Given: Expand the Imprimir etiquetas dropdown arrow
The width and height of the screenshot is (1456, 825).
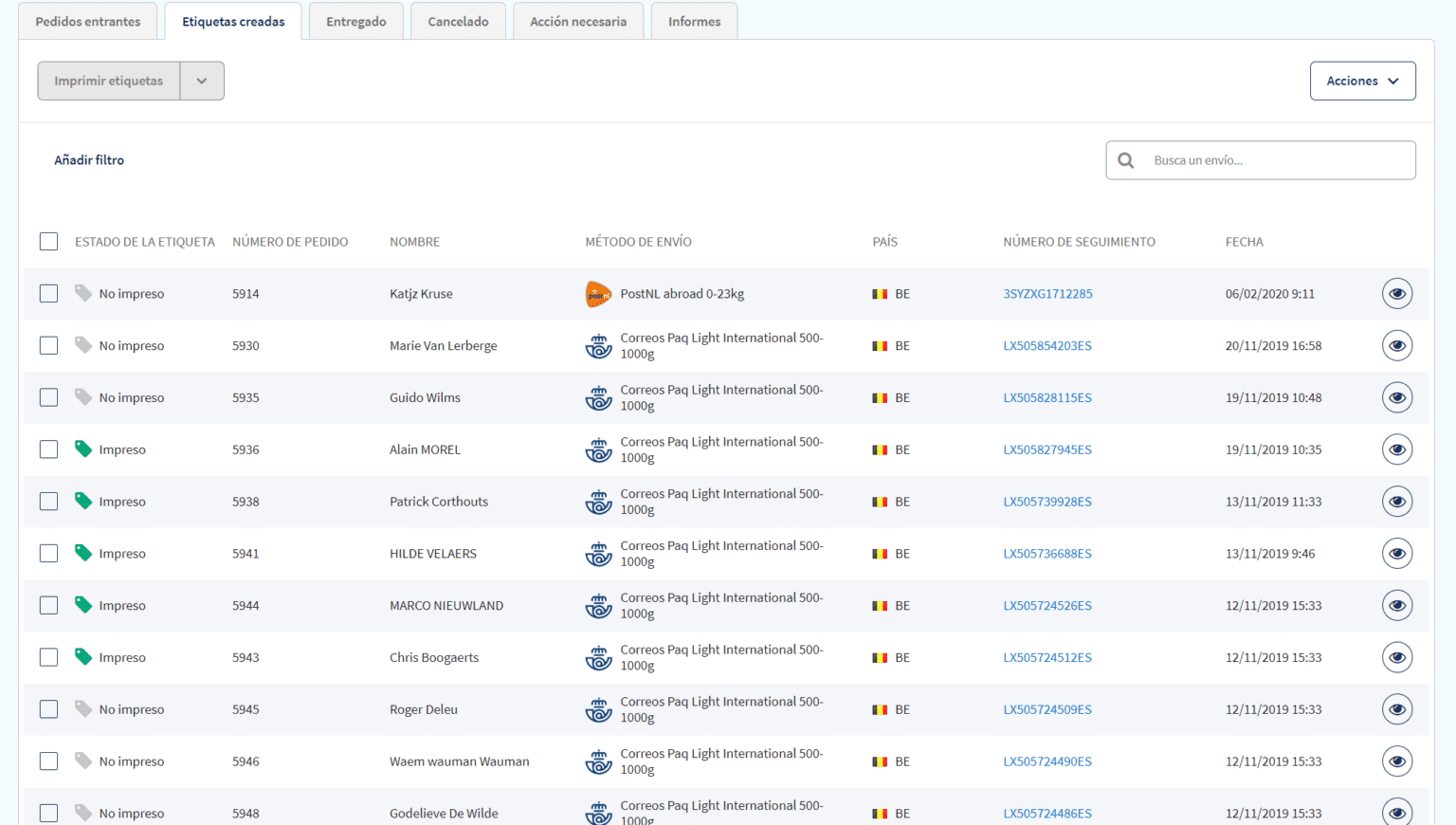Looking at the screenshot, I should coord(202,81).
